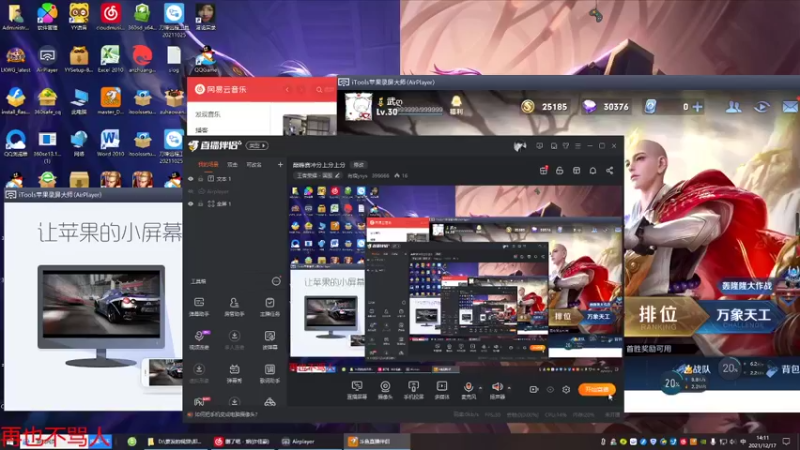Click the padlock icon in the stream header
800x450 pixels.
[x=560, y=170]
